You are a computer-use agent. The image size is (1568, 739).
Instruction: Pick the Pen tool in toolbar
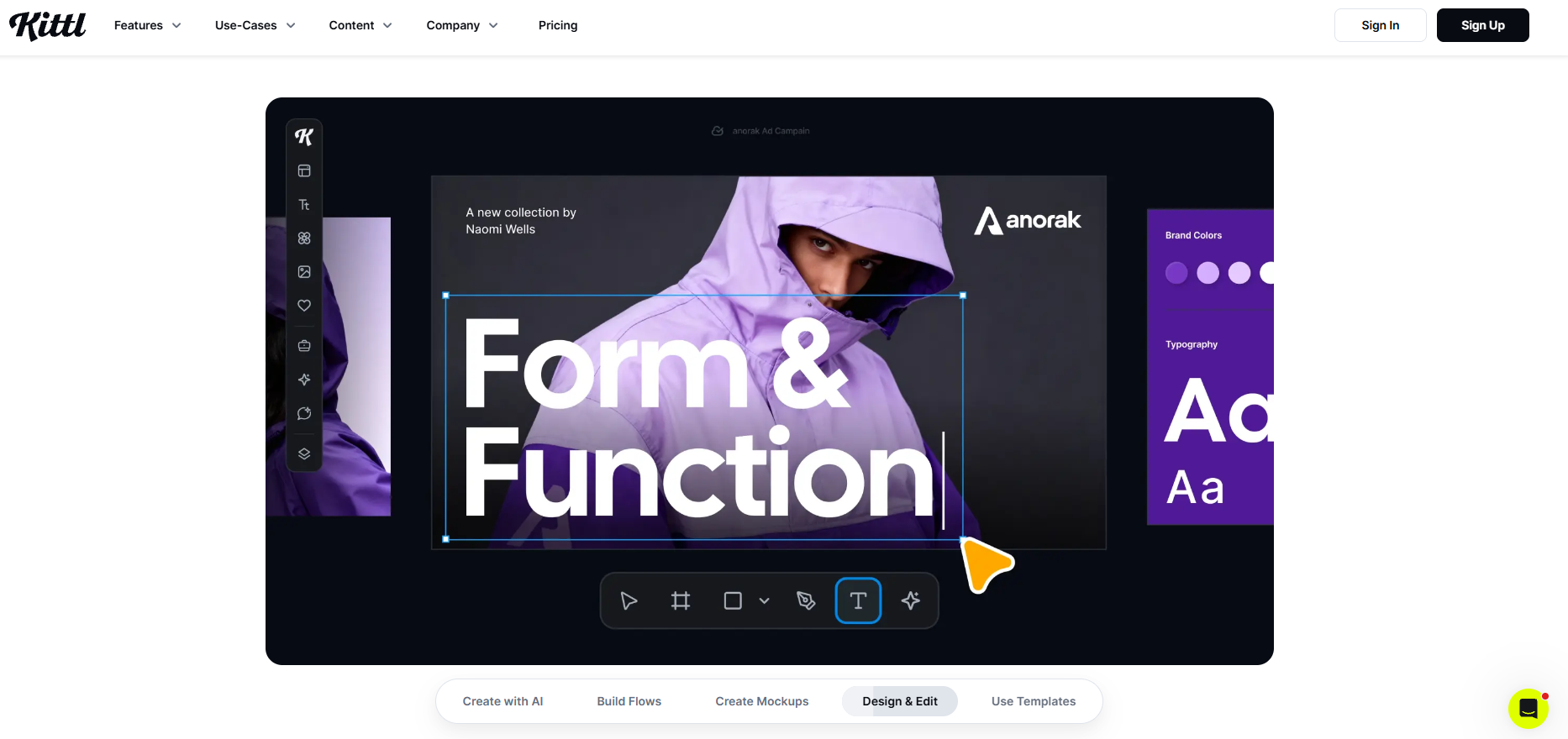[x=806, y=600]
